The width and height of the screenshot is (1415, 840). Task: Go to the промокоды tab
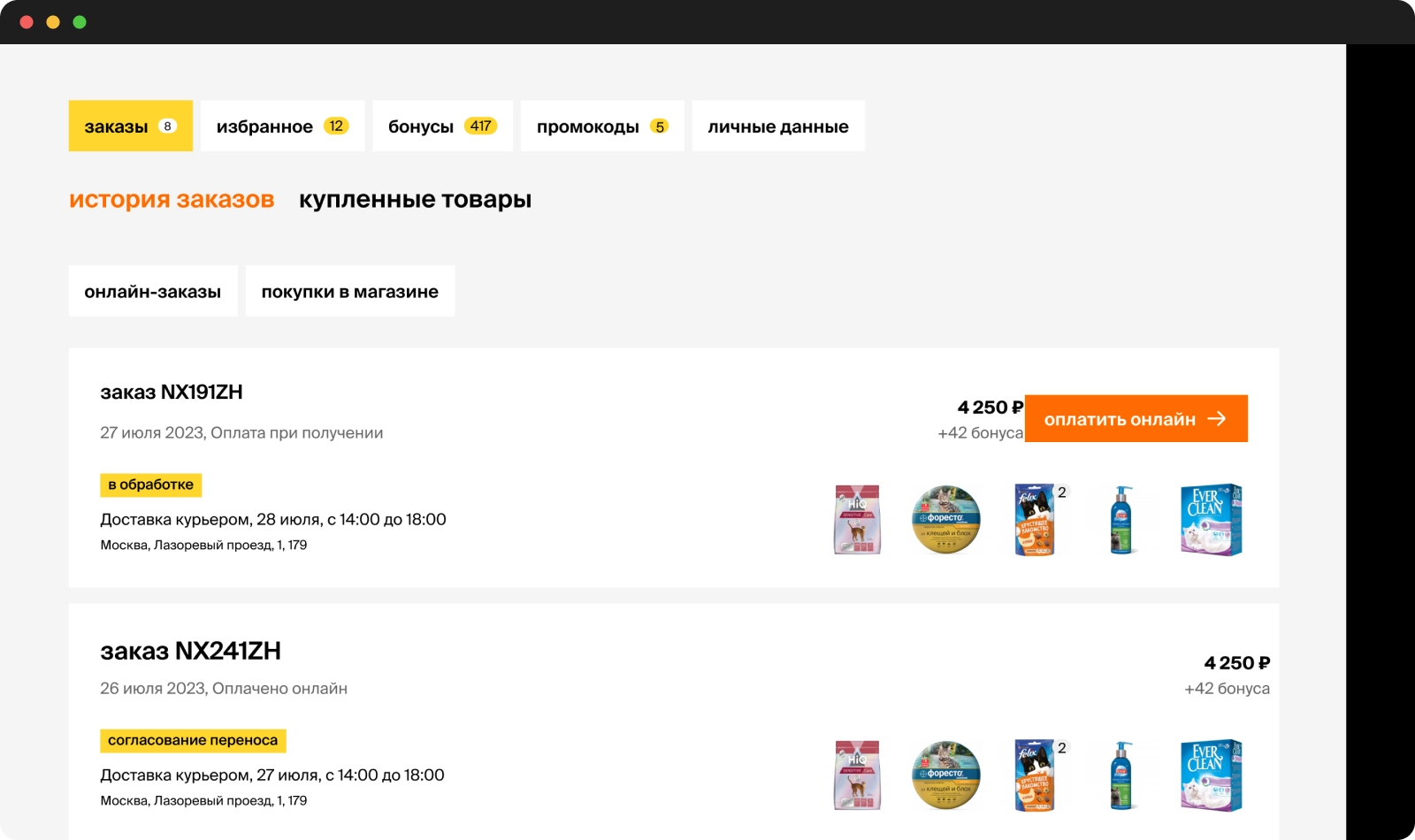601,126
